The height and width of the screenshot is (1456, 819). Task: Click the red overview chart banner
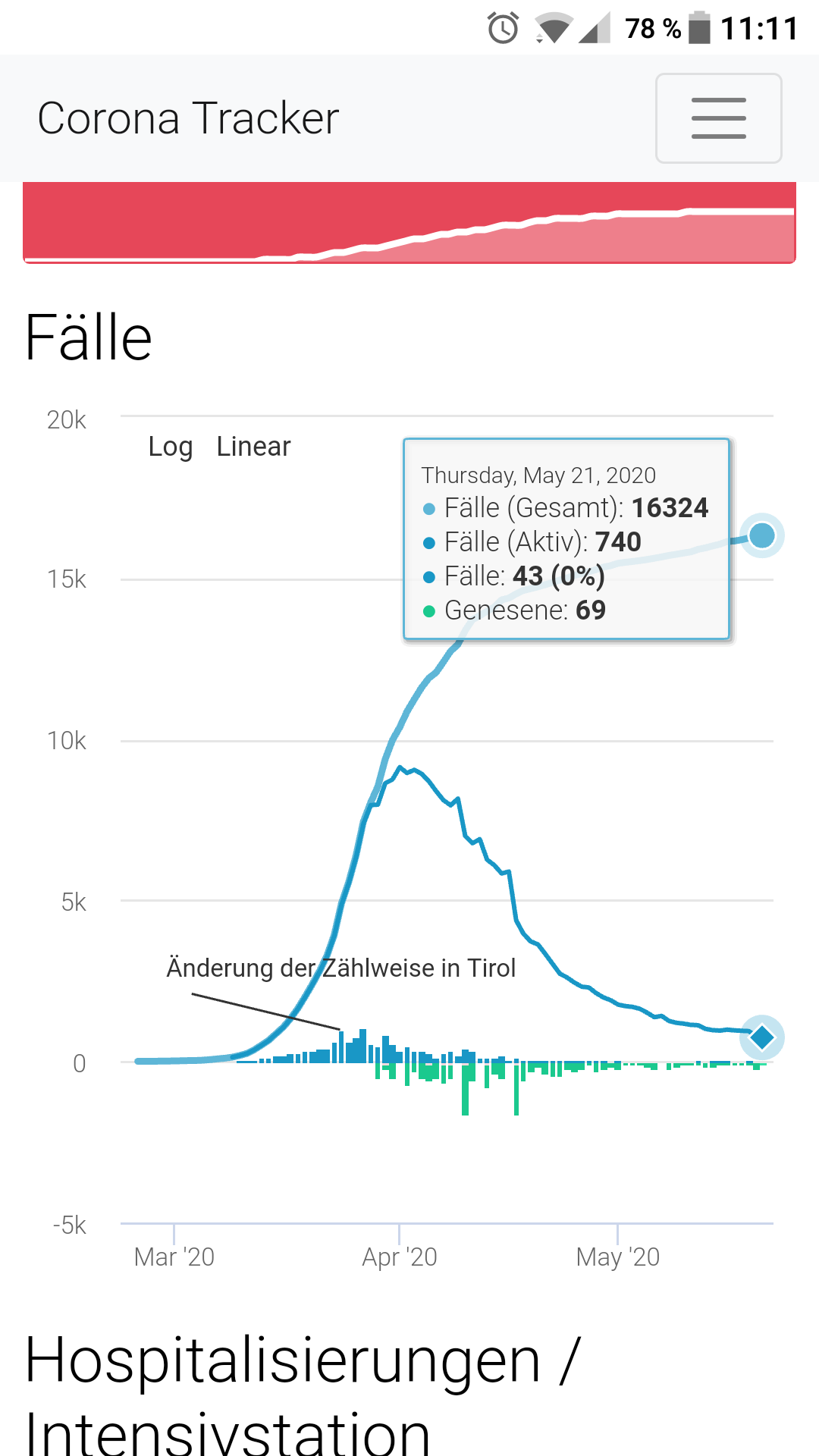pyautogui.click(x=409, y=222)
